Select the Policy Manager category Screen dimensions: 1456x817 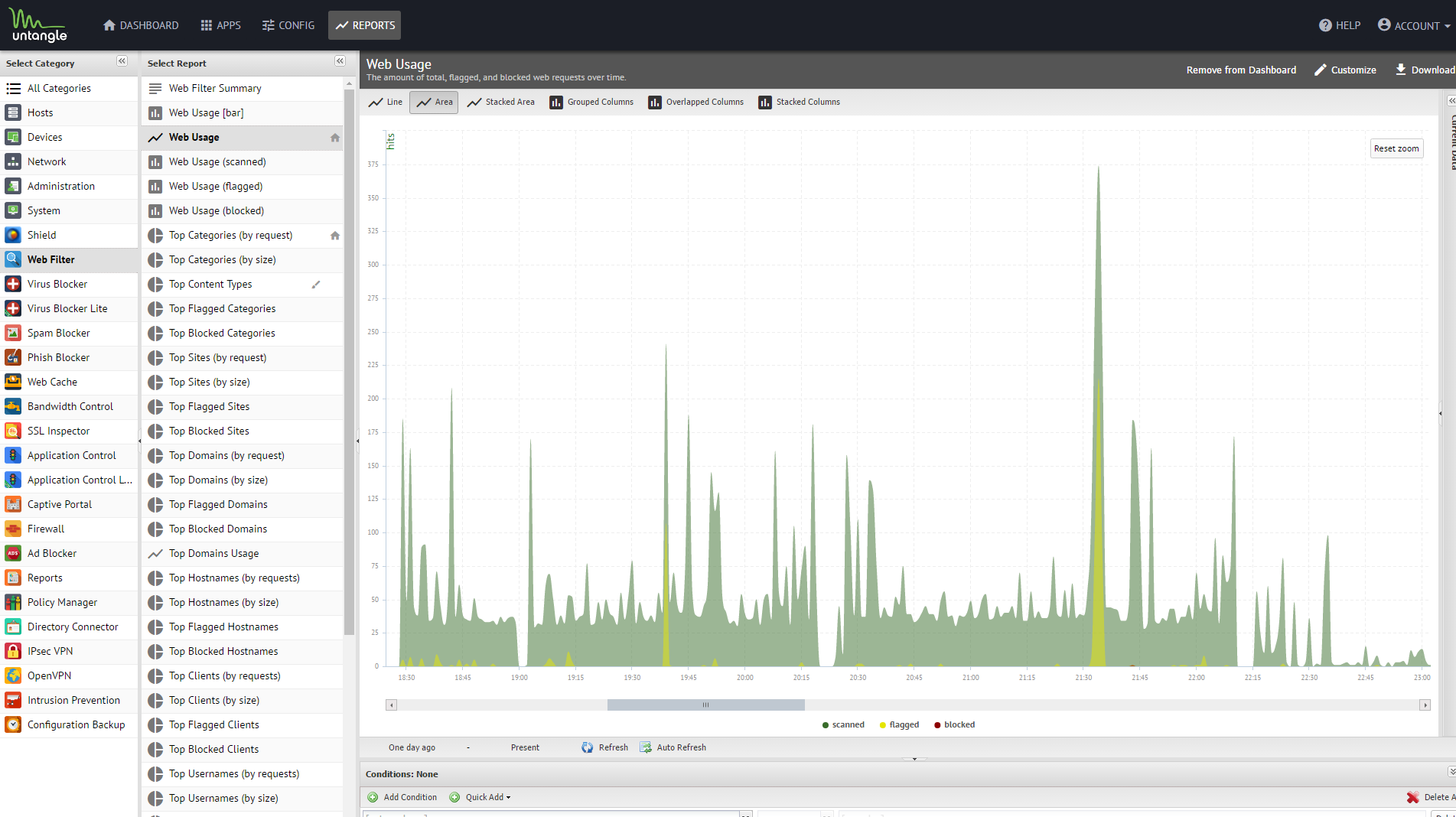click(69, 602)
